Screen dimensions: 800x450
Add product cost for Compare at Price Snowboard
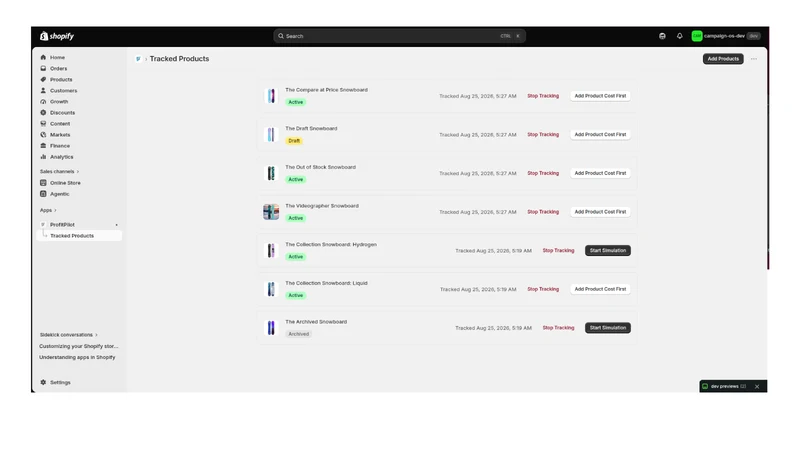600,96
